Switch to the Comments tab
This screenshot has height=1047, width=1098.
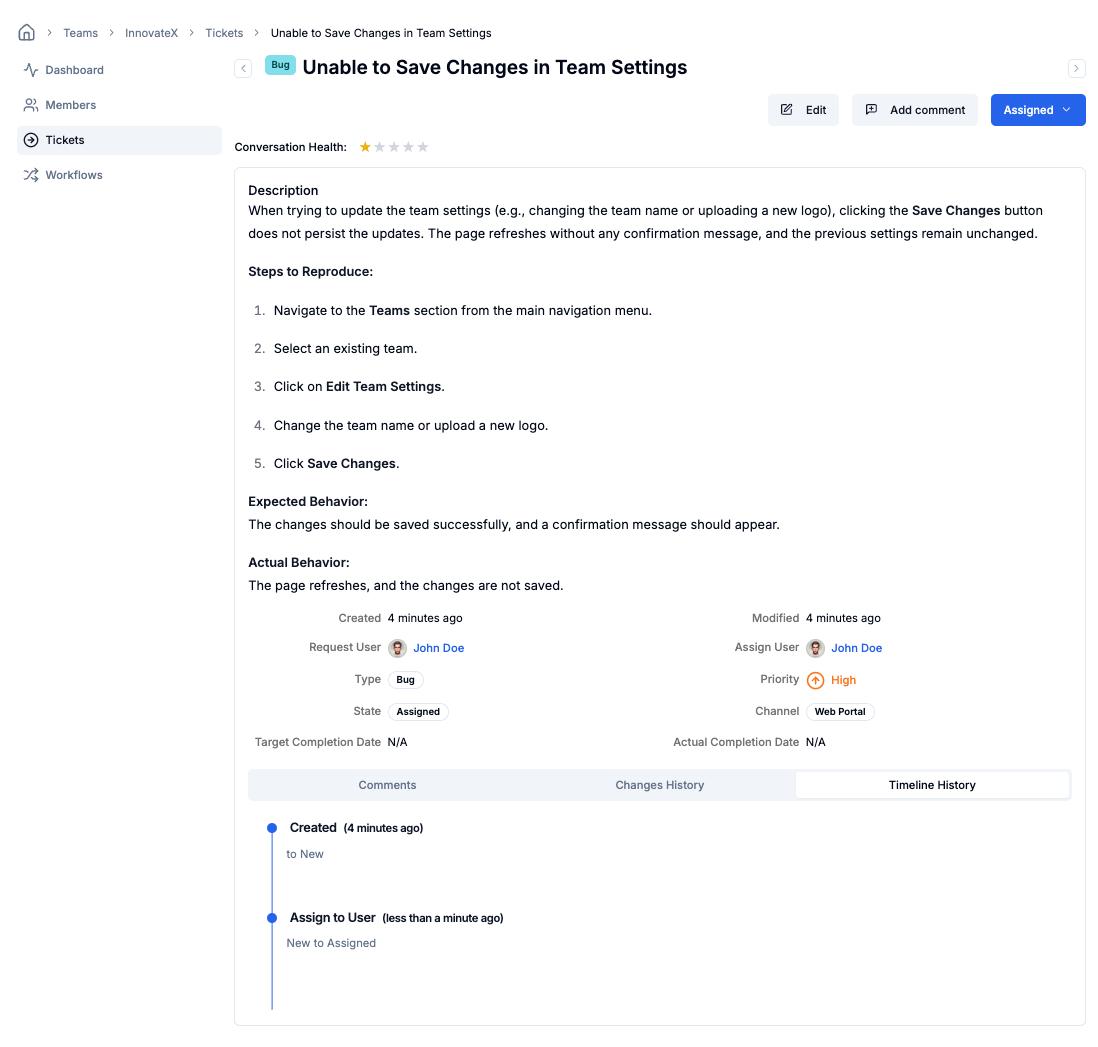click(x=387, y=785)
